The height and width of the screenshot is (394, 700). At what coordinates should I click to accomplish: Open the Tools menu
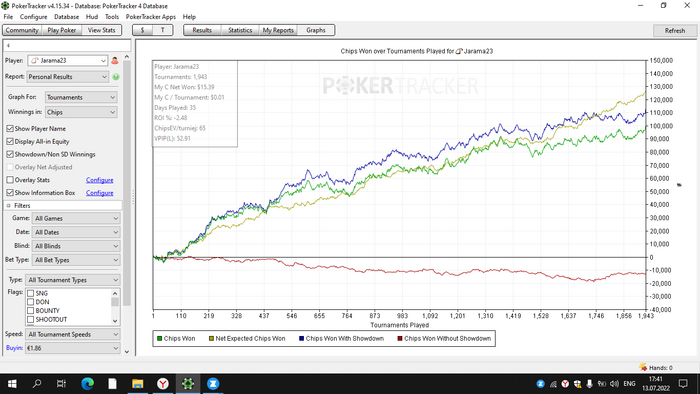click(x=112, y=17)
